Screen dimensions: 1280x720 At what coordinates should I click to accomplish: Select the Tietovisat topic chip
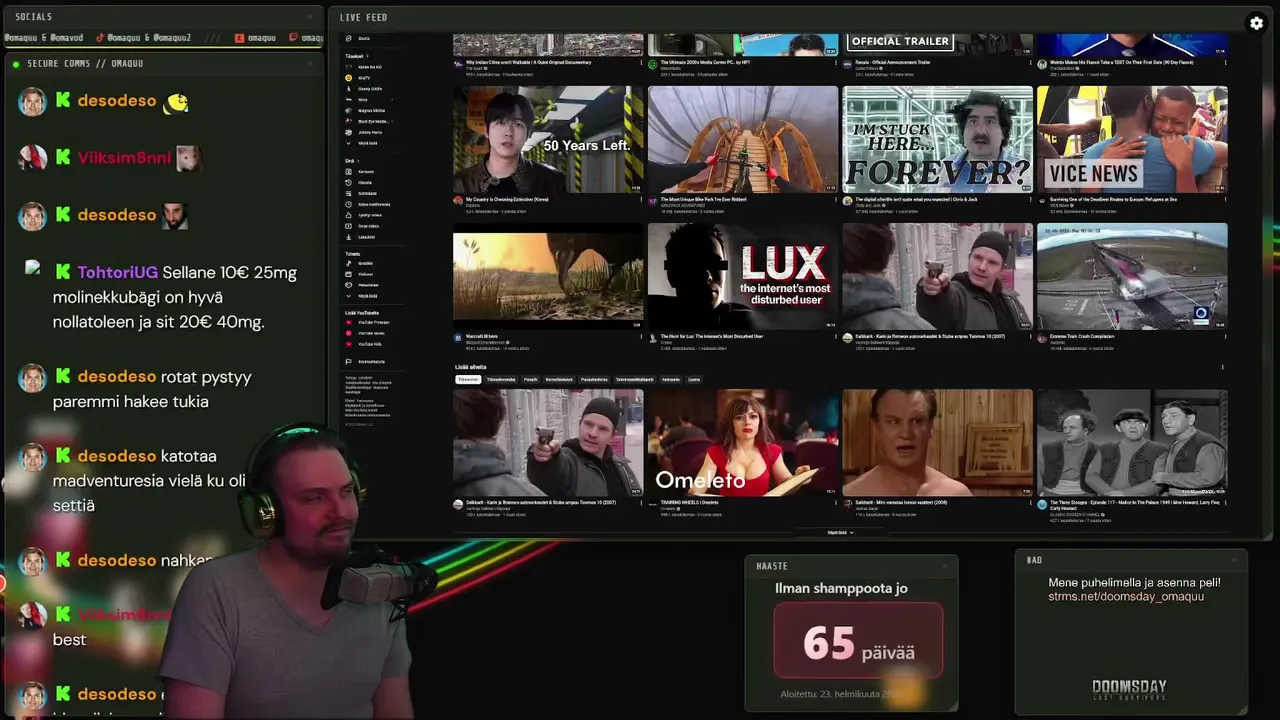(x=468, y=379)
